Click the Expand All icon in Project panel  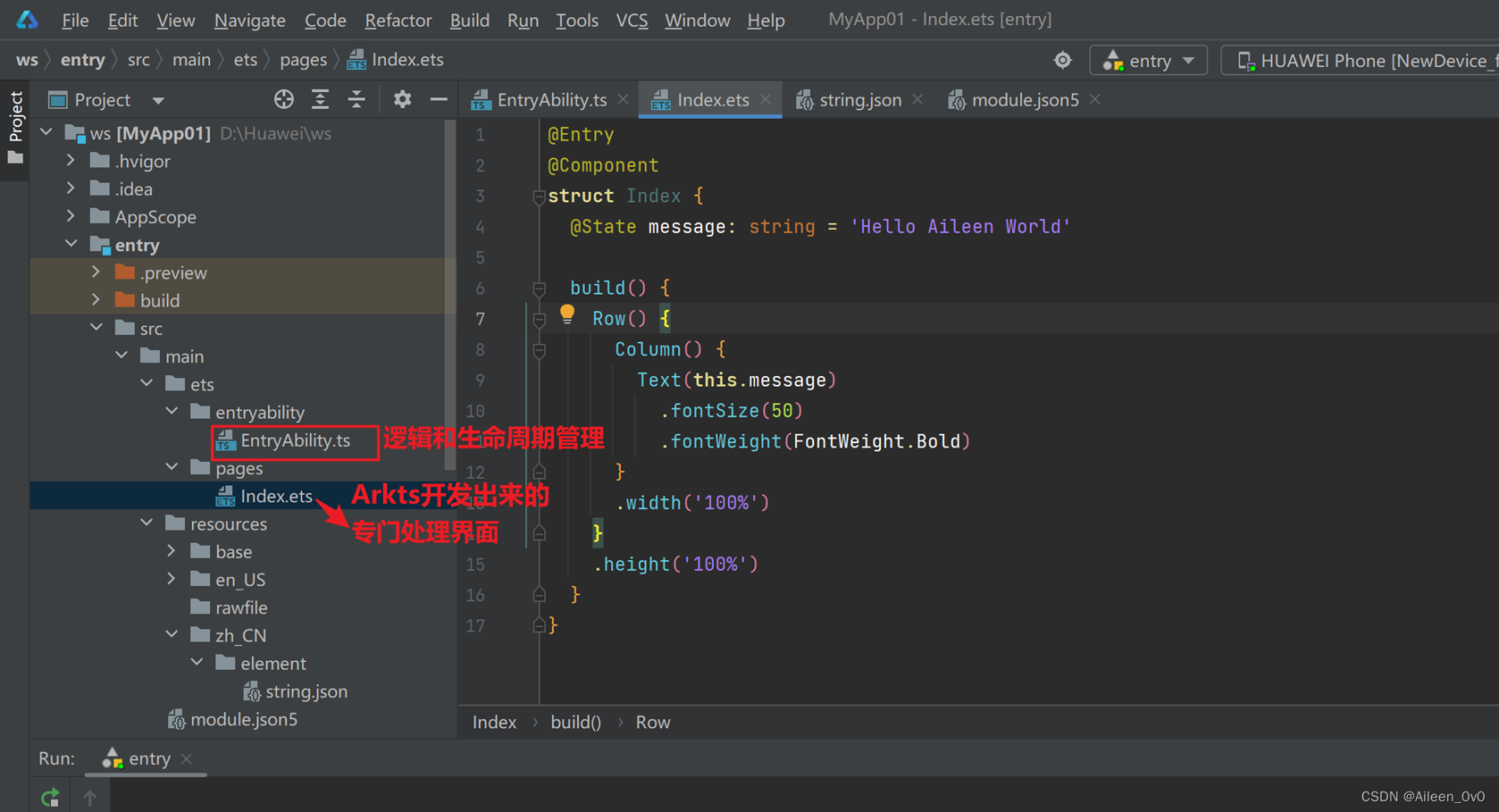click(x=320, y=100)
